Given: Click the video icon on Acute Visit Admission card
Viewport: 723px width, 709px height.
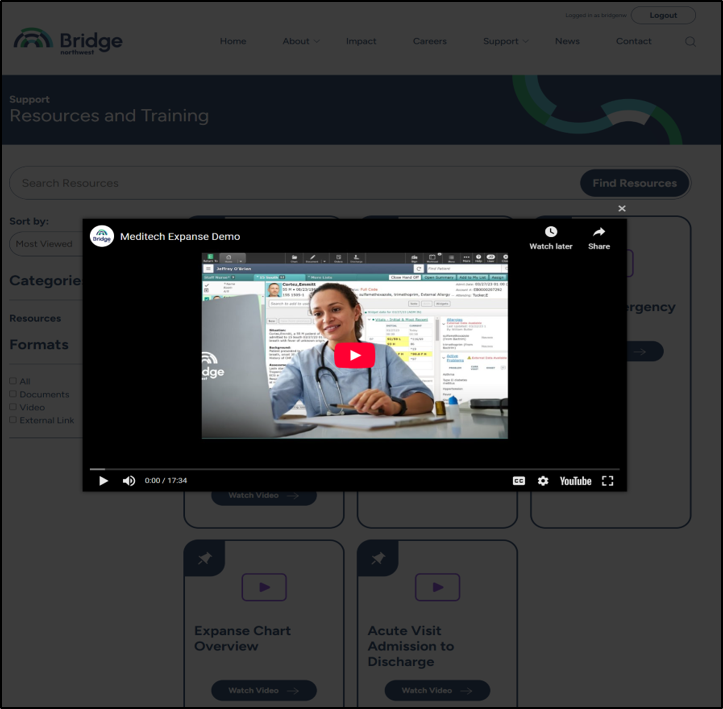Looking at the screenshot, I should (x=438, y=587).
